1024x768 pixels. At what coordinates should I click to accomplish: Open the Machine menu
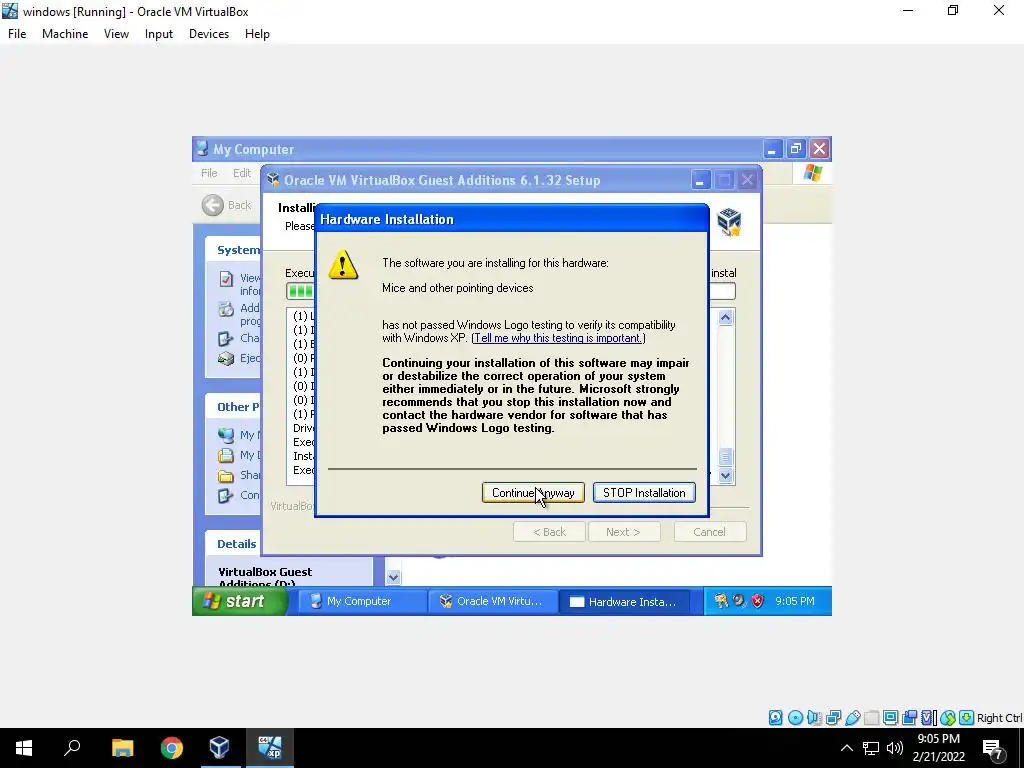(65, 34)
